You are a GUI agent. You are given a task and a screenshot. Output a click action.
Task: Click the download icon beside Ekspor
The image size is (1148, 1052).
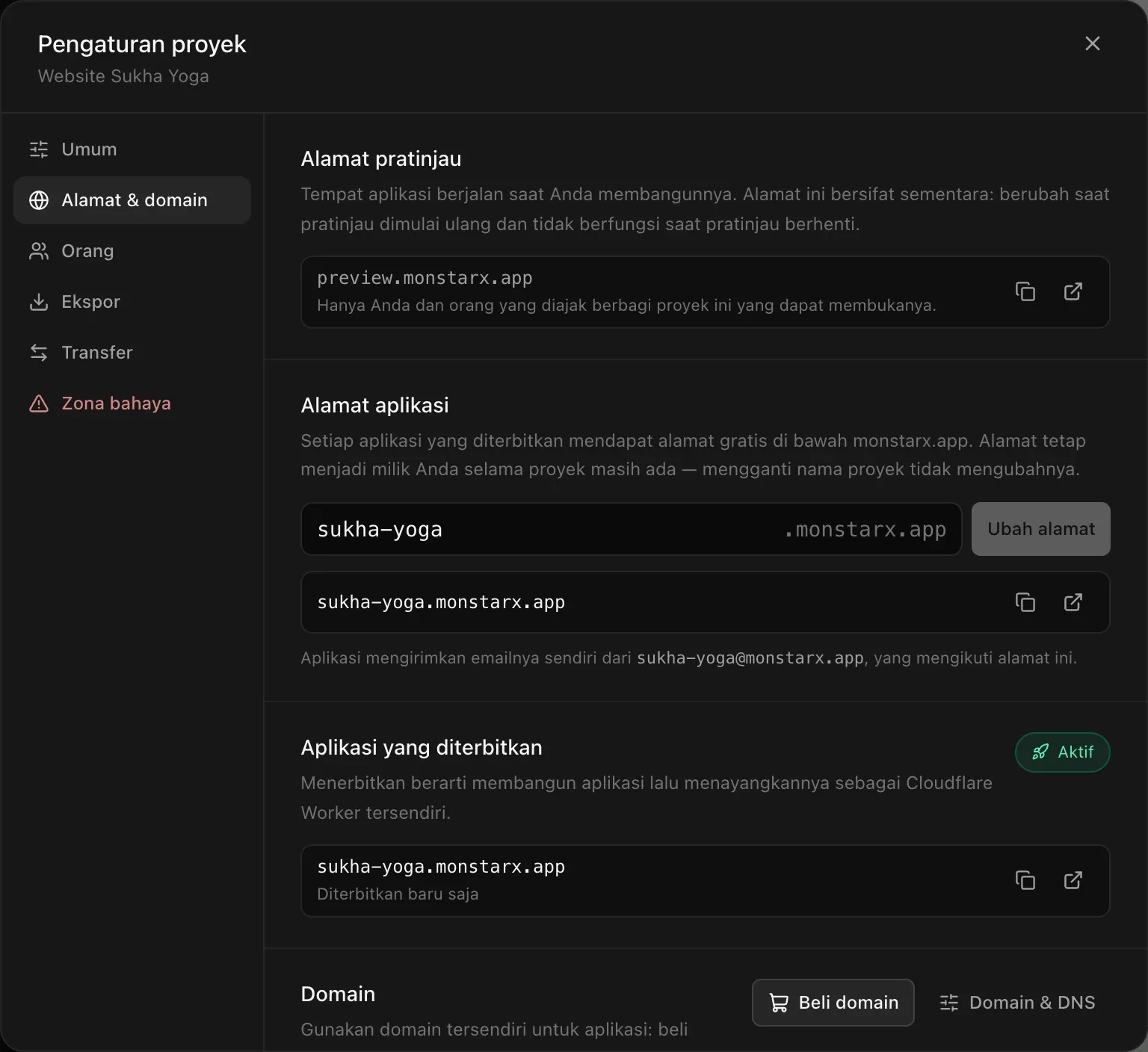39,302
